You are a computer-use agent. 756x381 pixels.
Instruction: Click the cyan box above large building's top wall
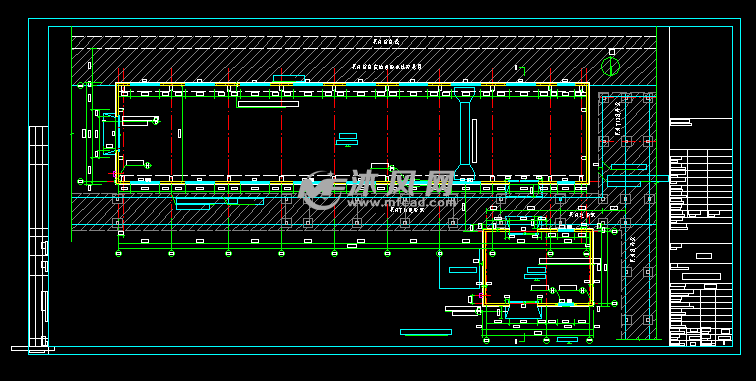pos(289,79)
